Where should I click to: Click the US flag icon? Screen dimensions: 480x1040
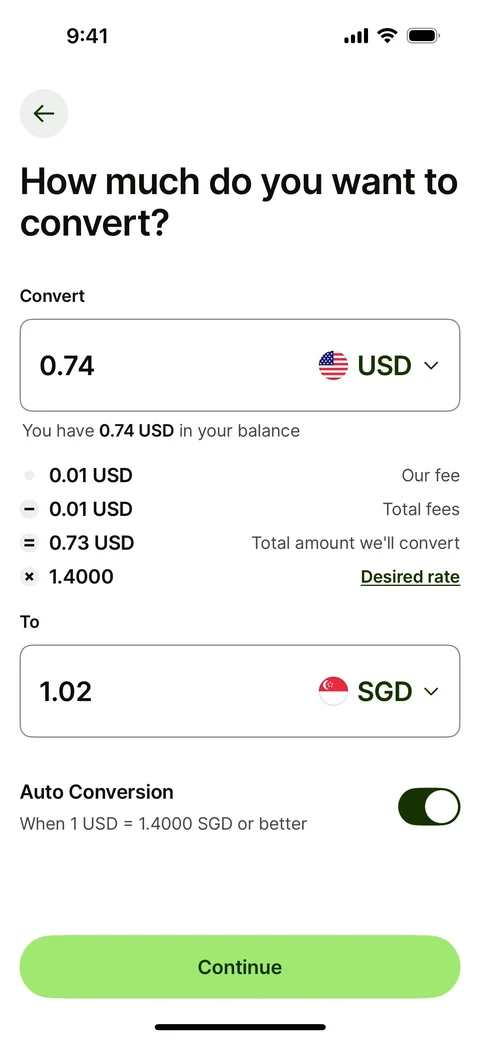[x=333, y=365]
